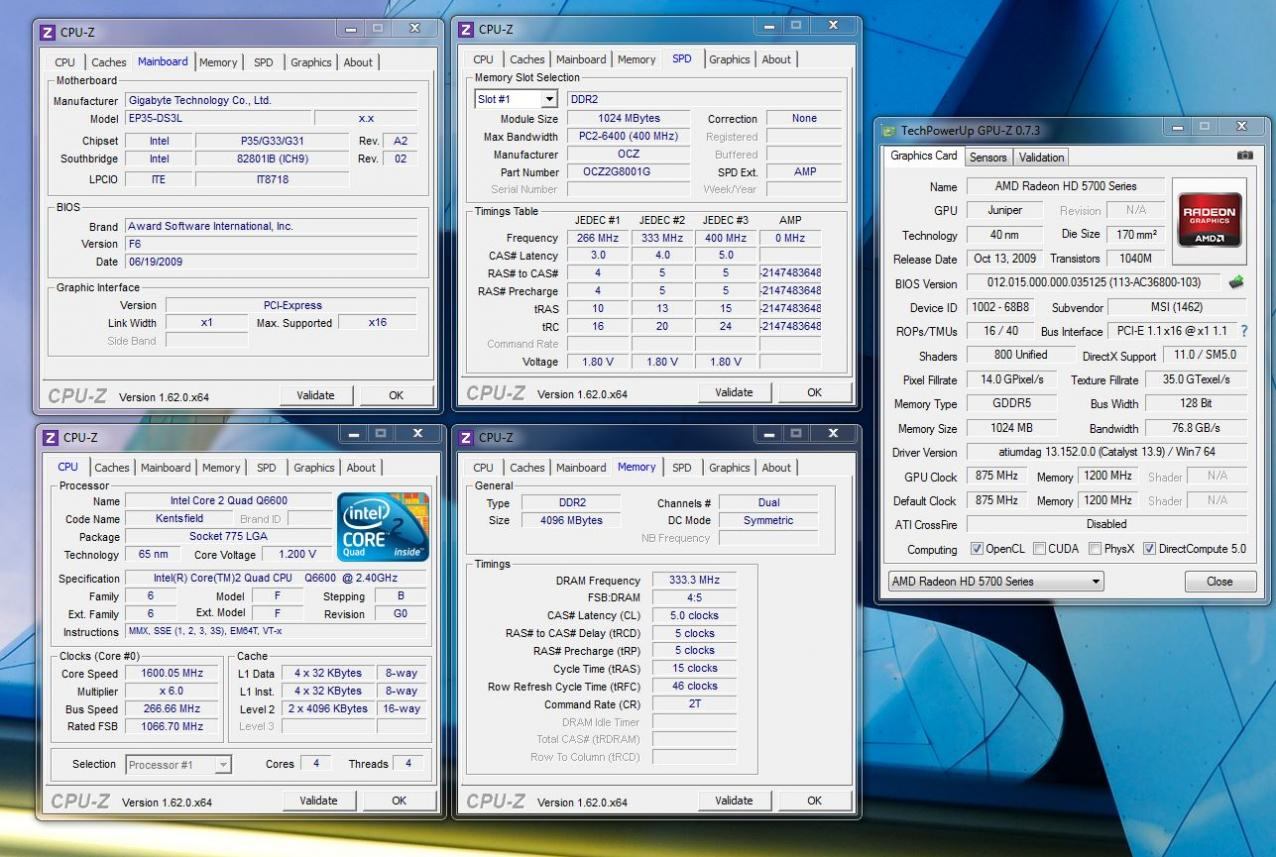Toggle the DirectCompute 5.0 checkbox

pyautogui.click(x=1149, y=549)
